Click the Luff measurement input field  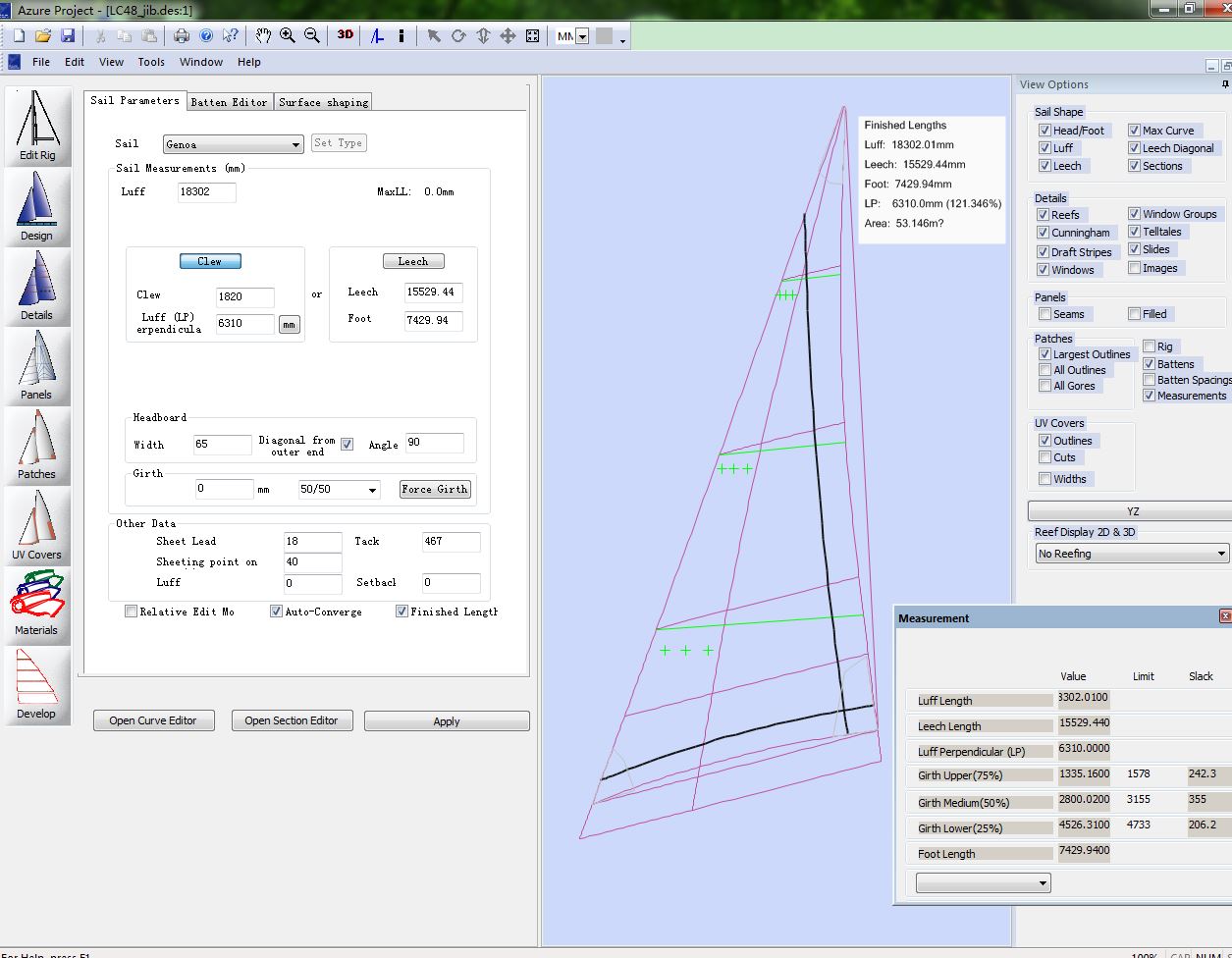206,192
